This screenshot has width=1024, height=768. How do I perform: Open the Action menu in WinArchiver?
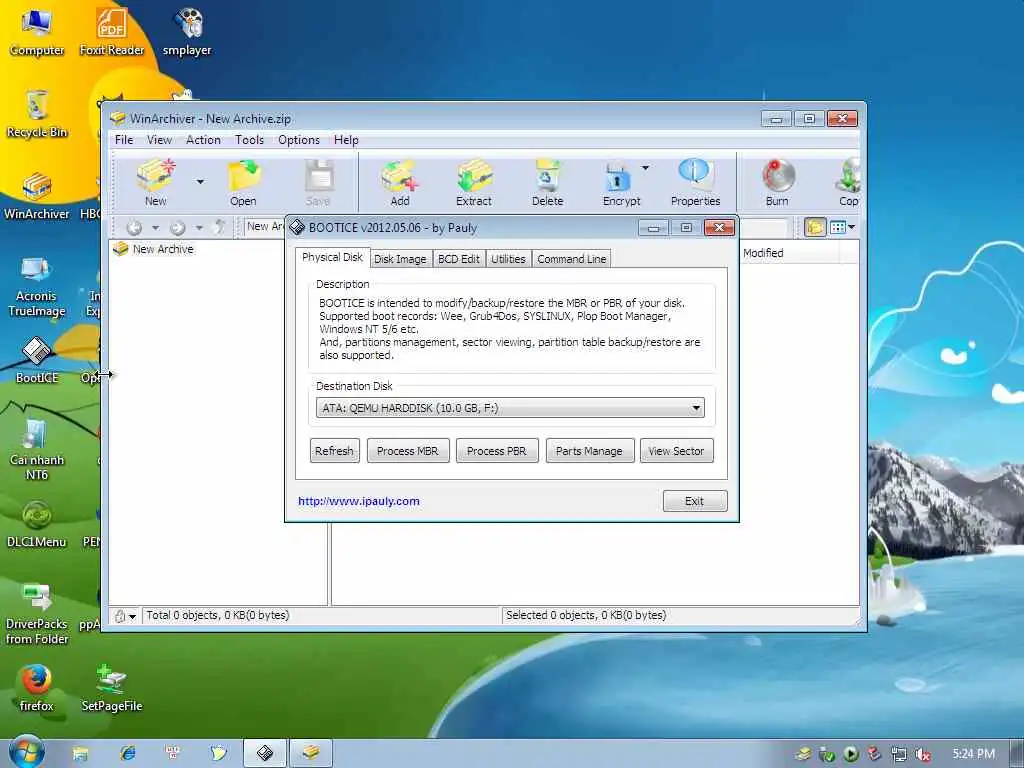(x=203, y=140)
